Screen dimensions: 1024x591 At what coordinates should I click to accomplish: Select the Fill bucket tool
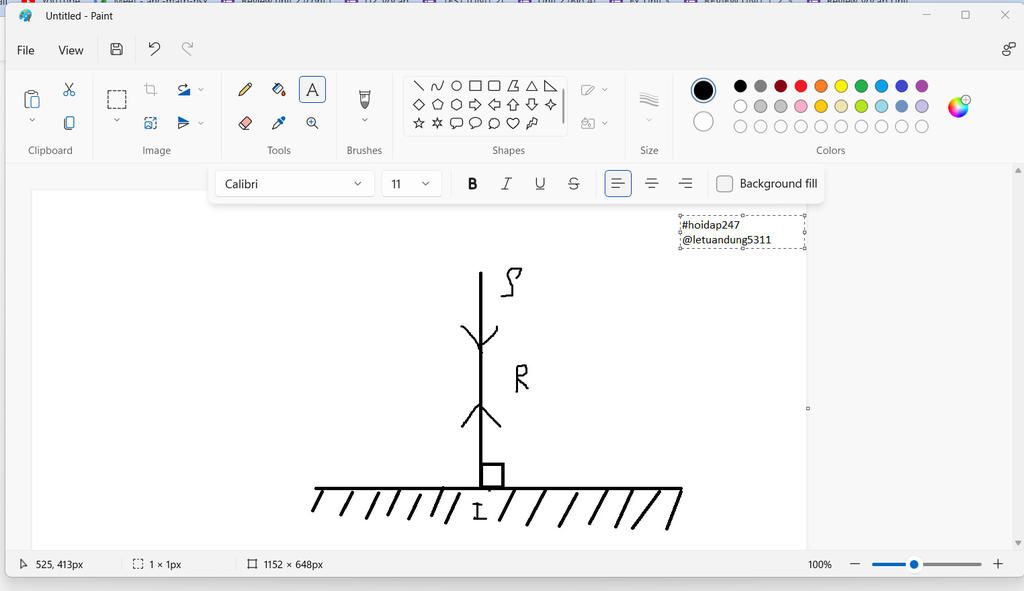279,89
